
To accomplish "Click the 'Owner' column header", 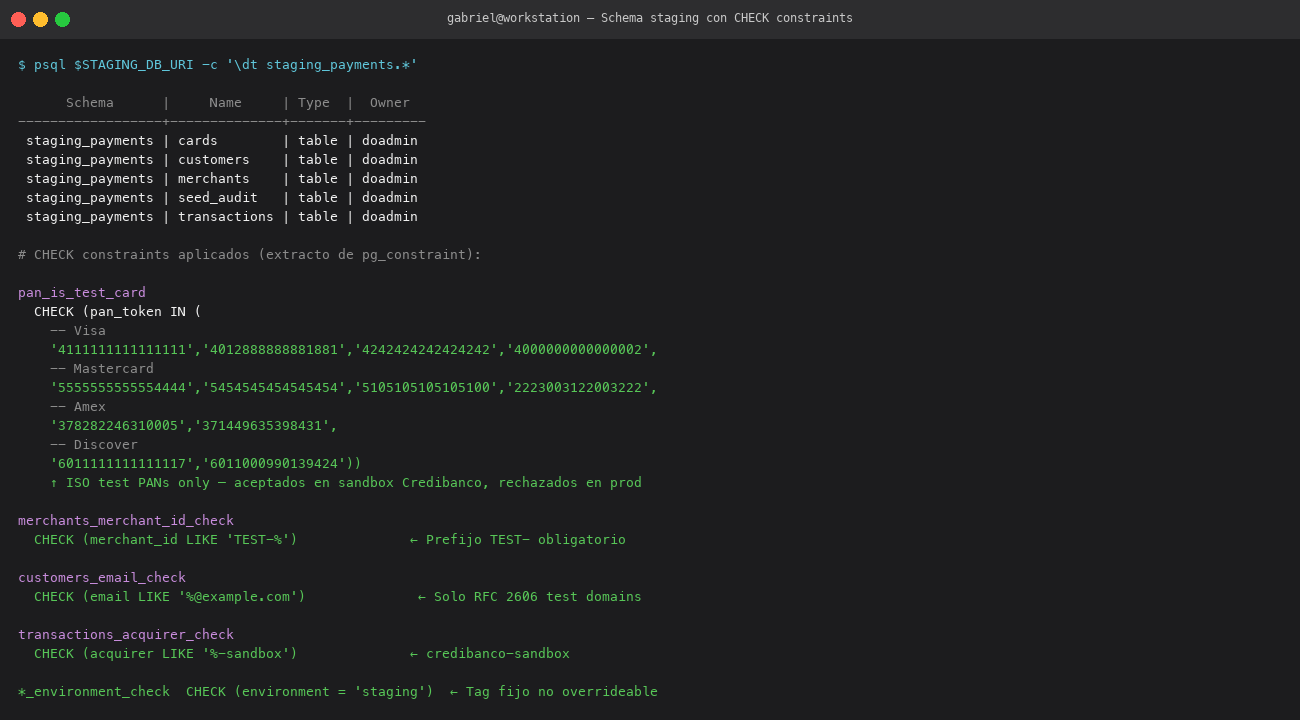I will tap(390, 103).
